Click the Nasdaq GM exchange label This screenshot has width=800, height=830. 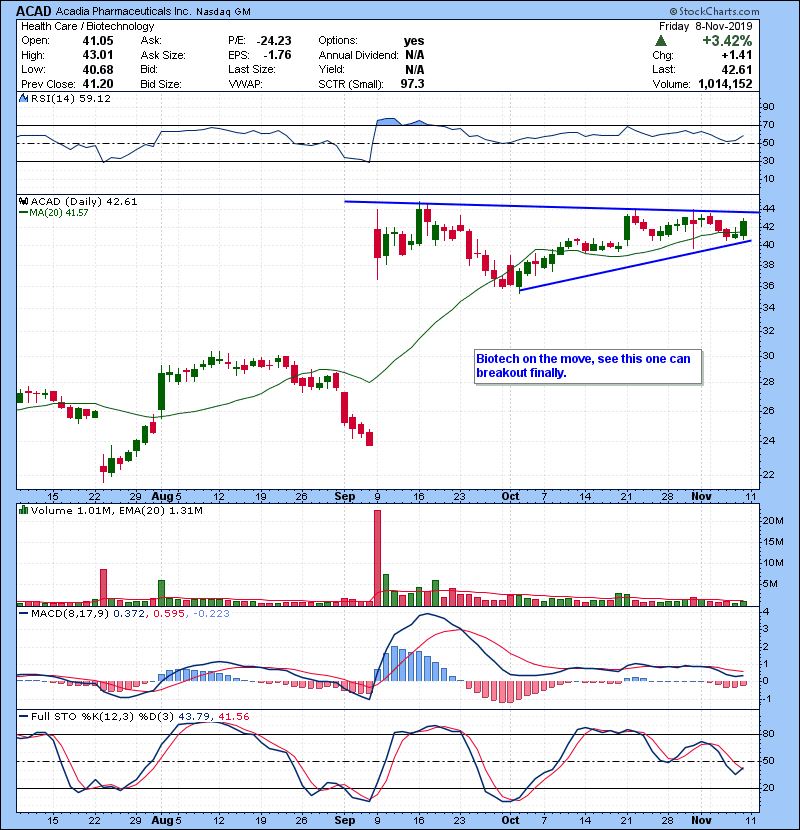tap(223, 12)
